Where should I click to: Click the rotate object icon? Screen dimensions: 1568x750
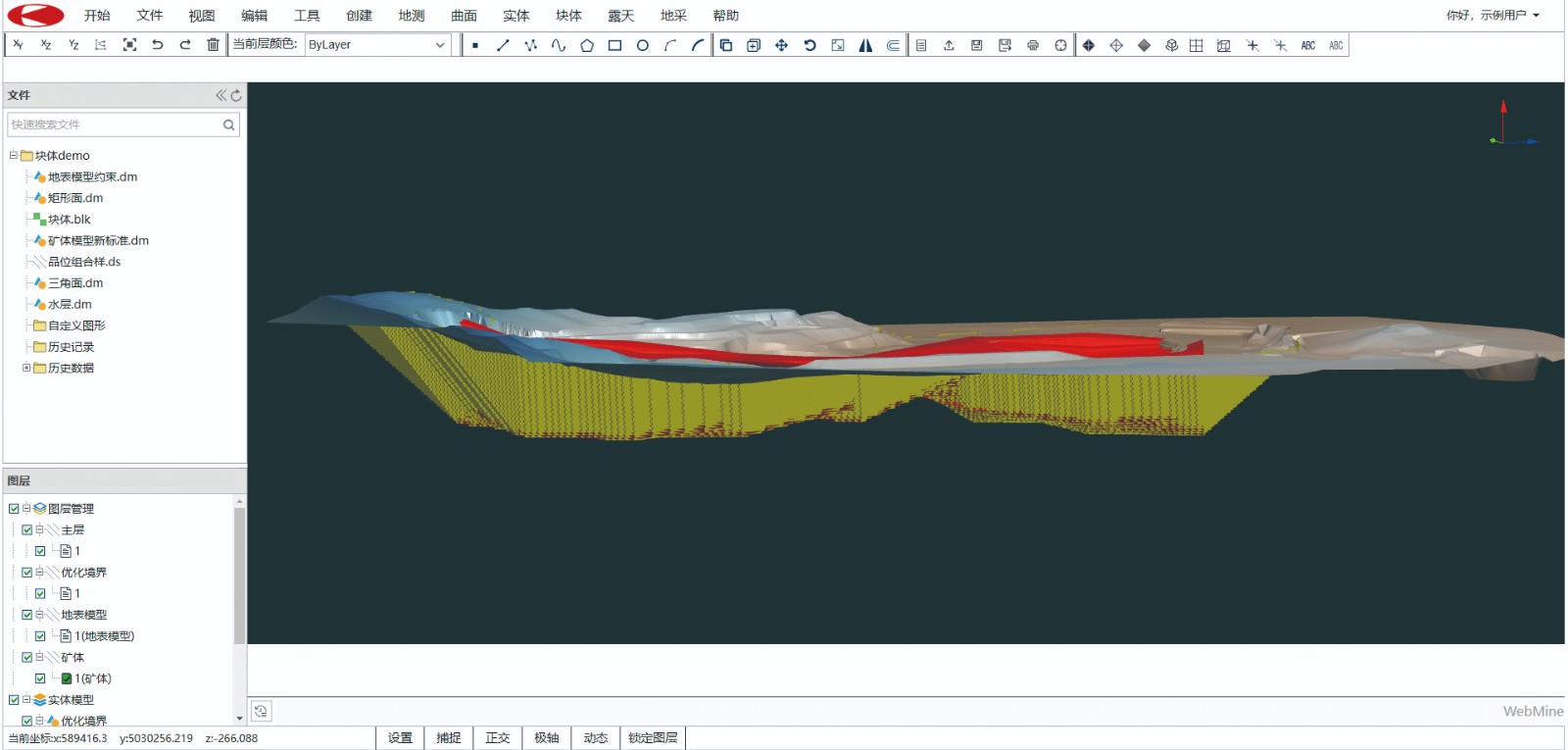809,45
